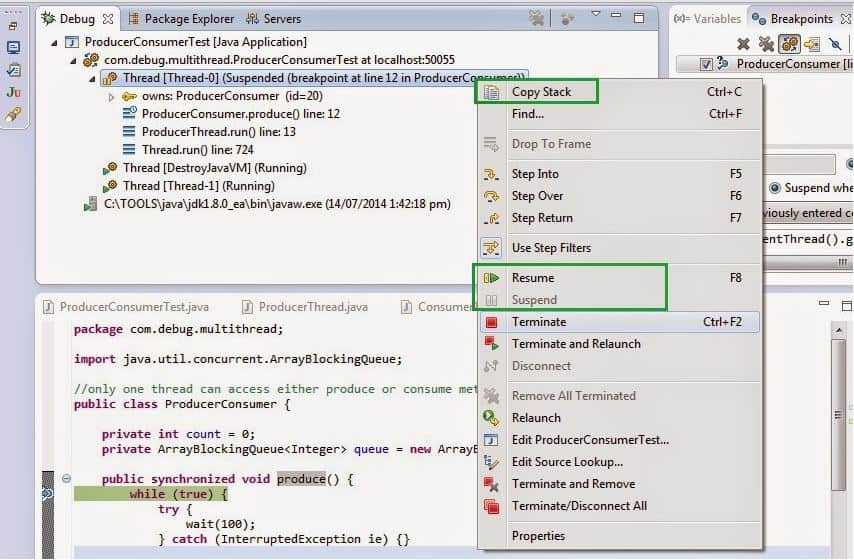Open Edit ProducerConsumerTest... entry
The width and height of the screenshot is (854, 560).
(x=619, y=440)
